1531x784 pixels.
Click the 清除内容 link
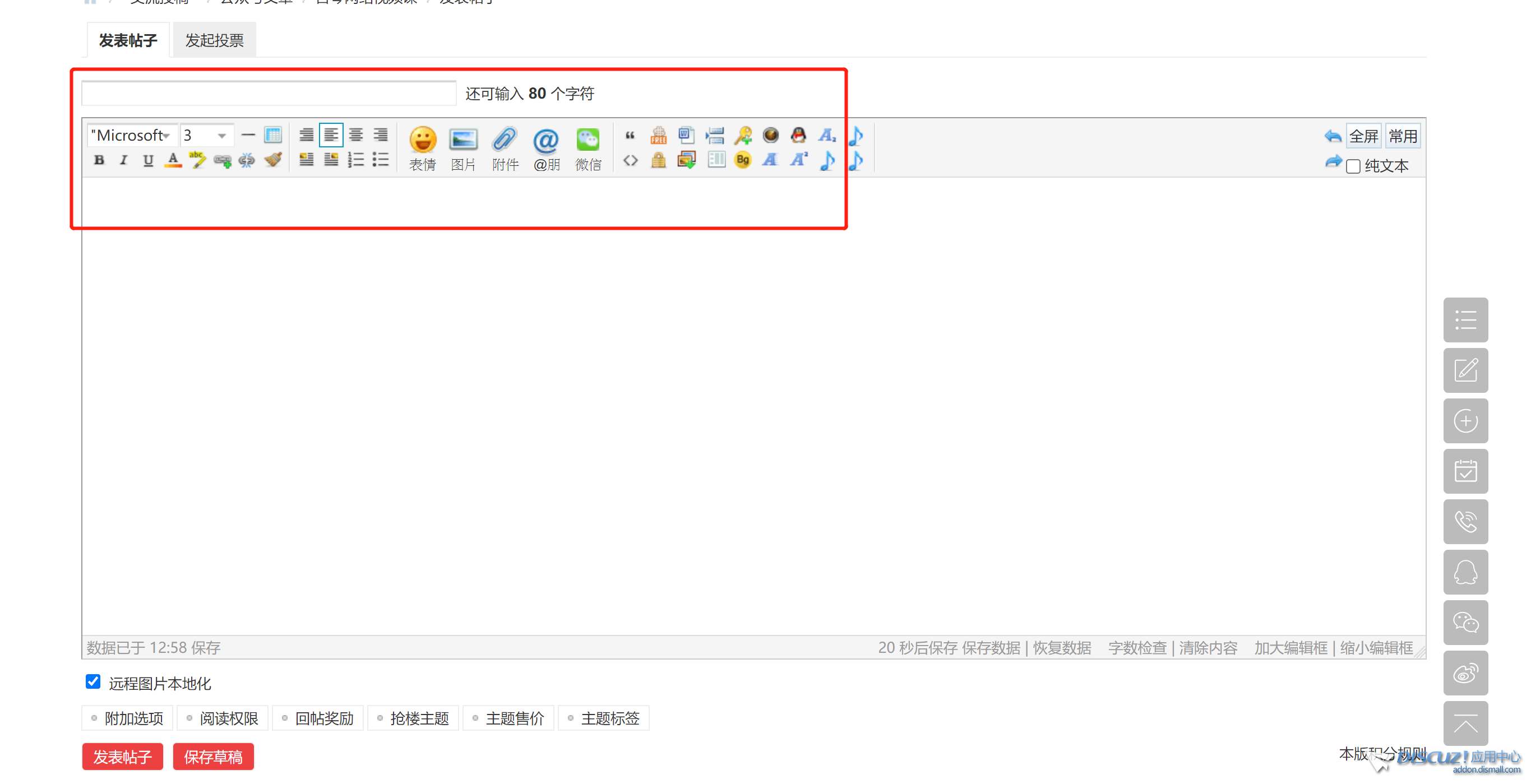coord(1208,647)
